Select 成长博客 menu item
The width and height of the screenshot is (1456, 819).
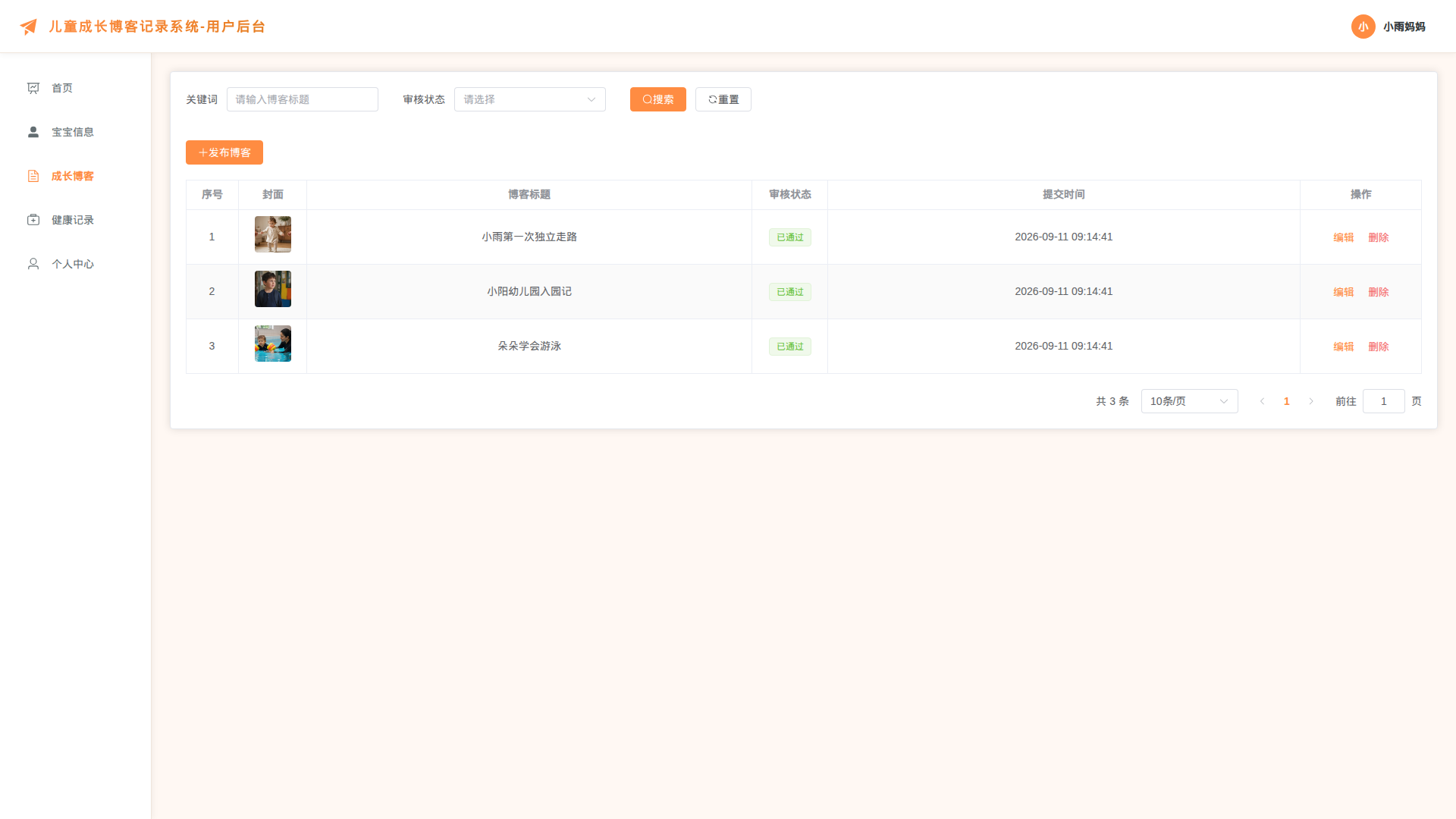pos(75,176)
